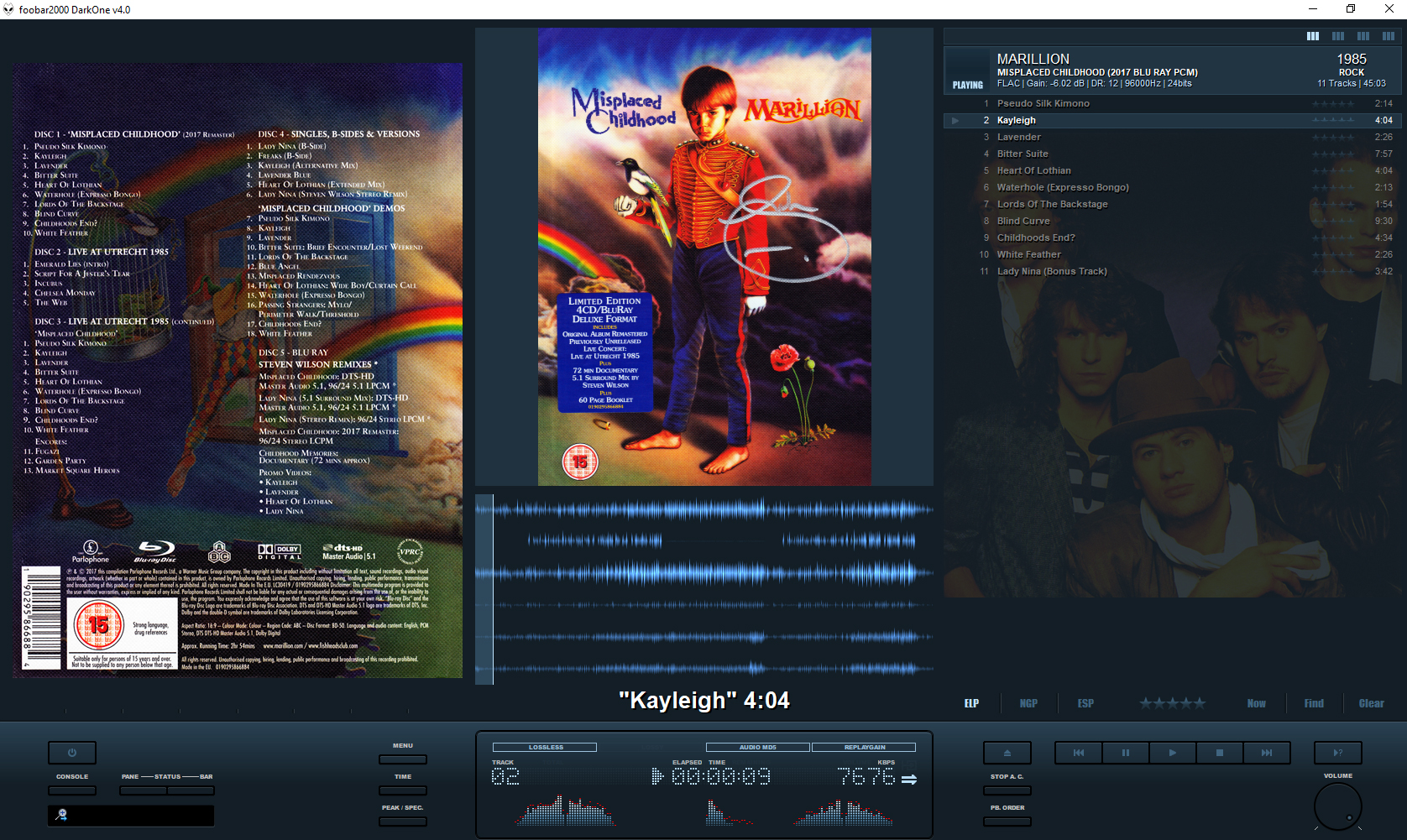Click the PLAYING status label
The width and height of the screenshot is (1407, 840).
(967, 85)
